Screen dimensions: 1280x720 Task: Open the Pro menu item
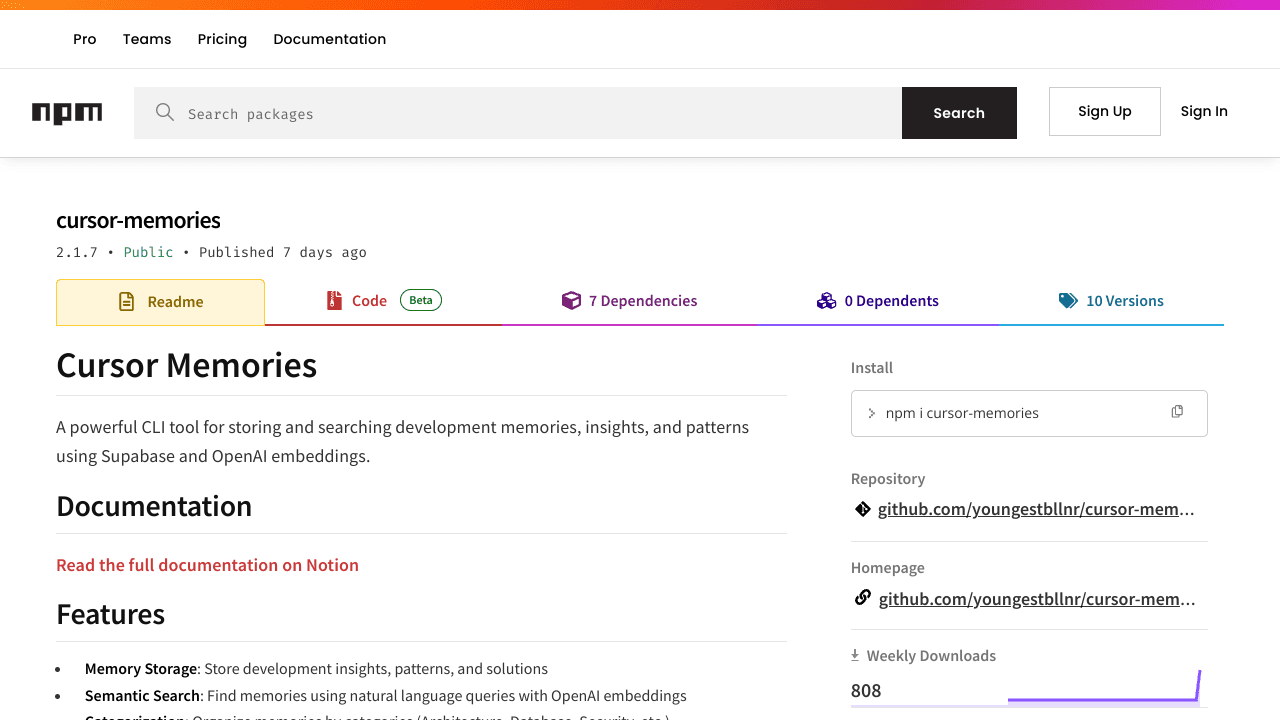point(85,39)
